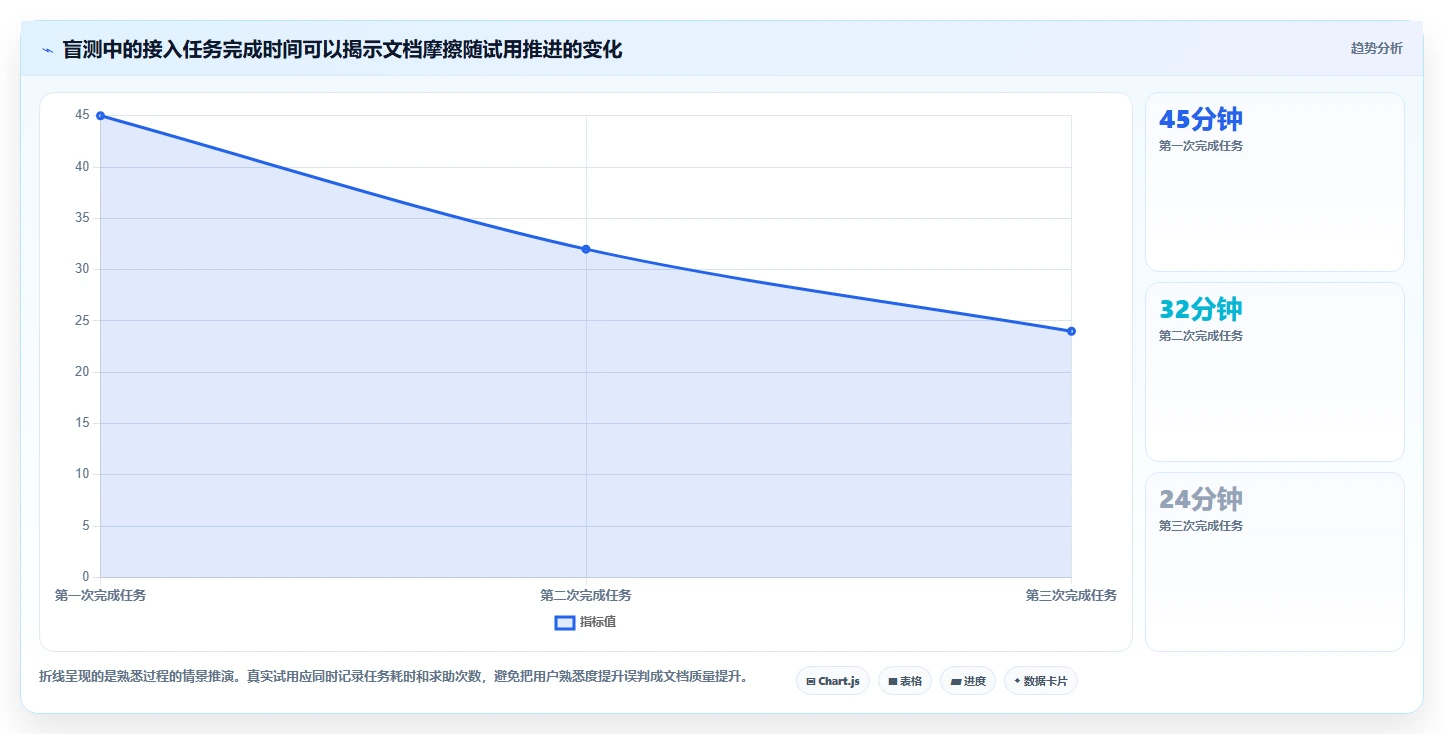The image size is (1444, 734).
Task: Click x-axis label 第三次完成任务
Action: (1071, 595)
